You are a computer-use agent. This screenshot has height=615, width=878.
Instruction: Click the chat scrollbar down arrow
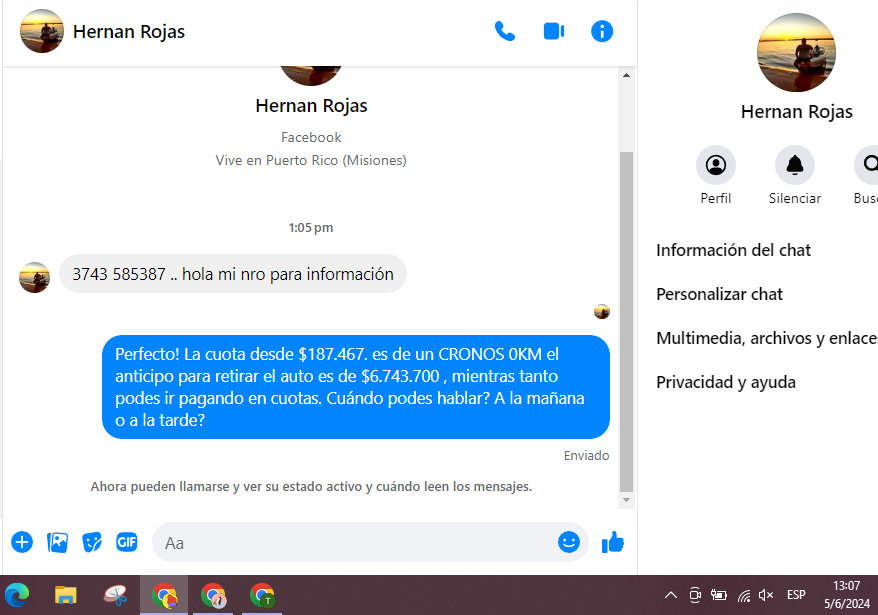coord(626,500)
